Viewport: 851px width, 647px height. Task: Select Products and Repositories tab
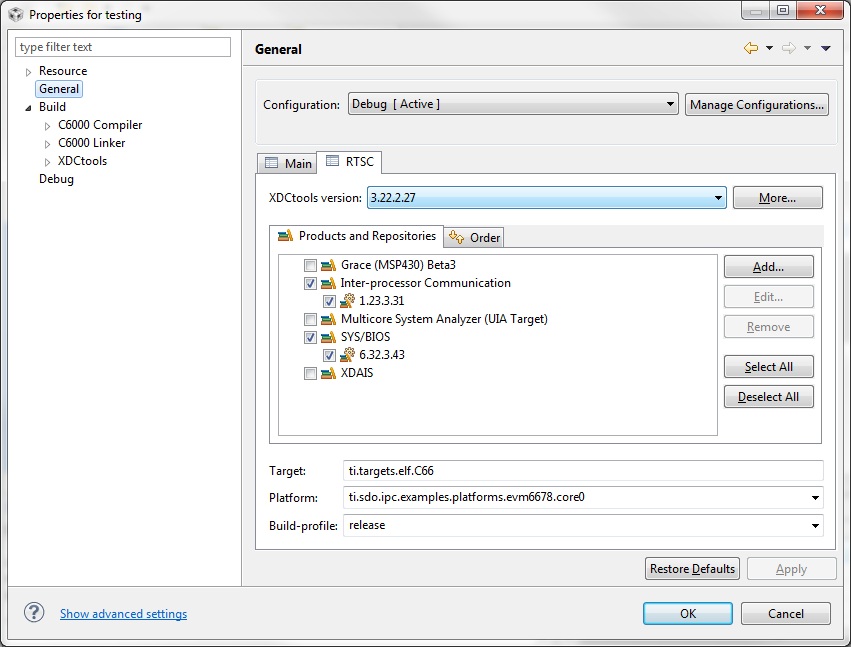tap(357, 236)
